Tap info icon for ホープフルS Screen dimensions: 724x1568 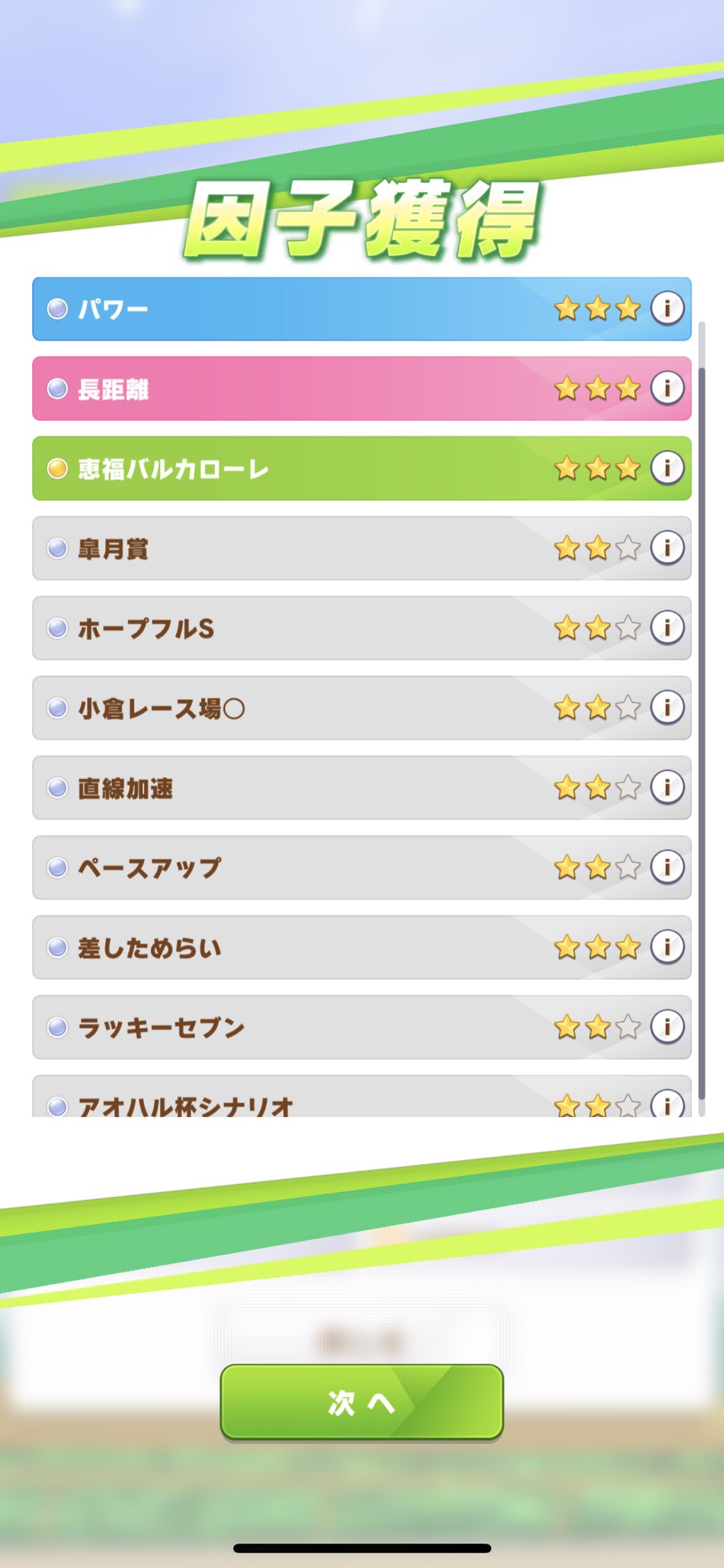click(667, 628)
